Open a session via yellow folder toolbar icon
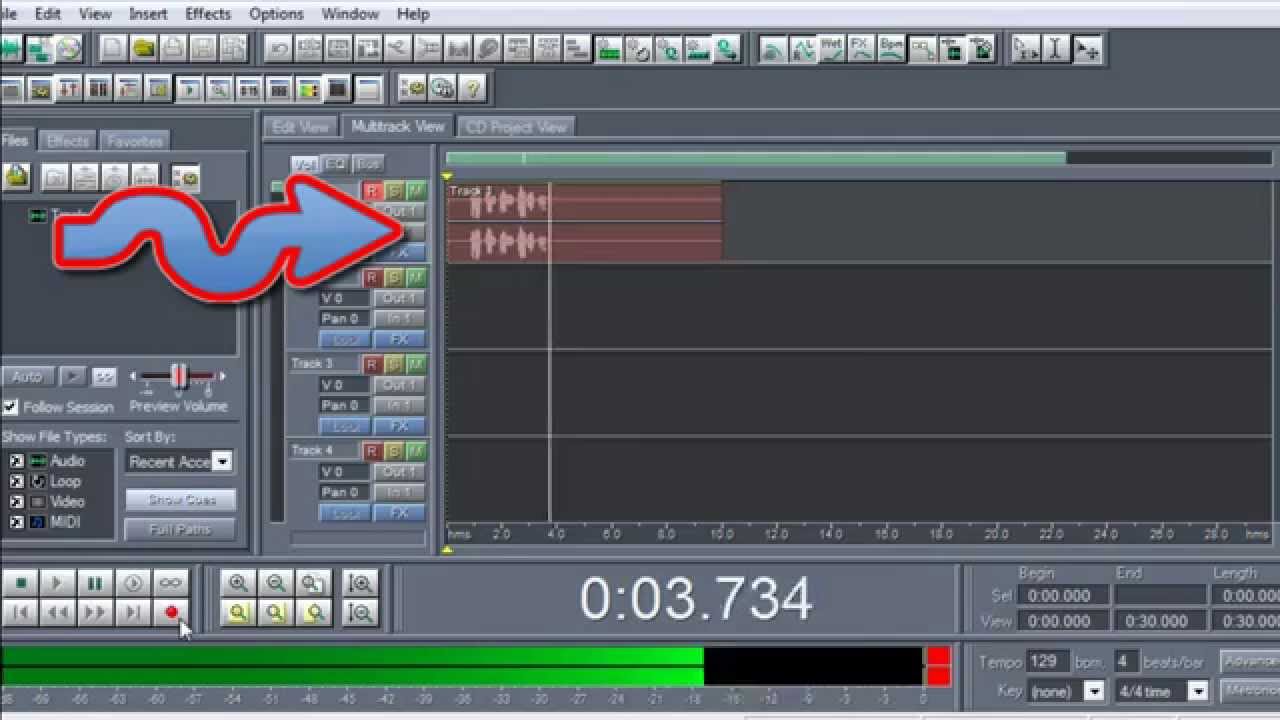Image resolution: width=1280 pixels, height=720 pixels. 143,48
